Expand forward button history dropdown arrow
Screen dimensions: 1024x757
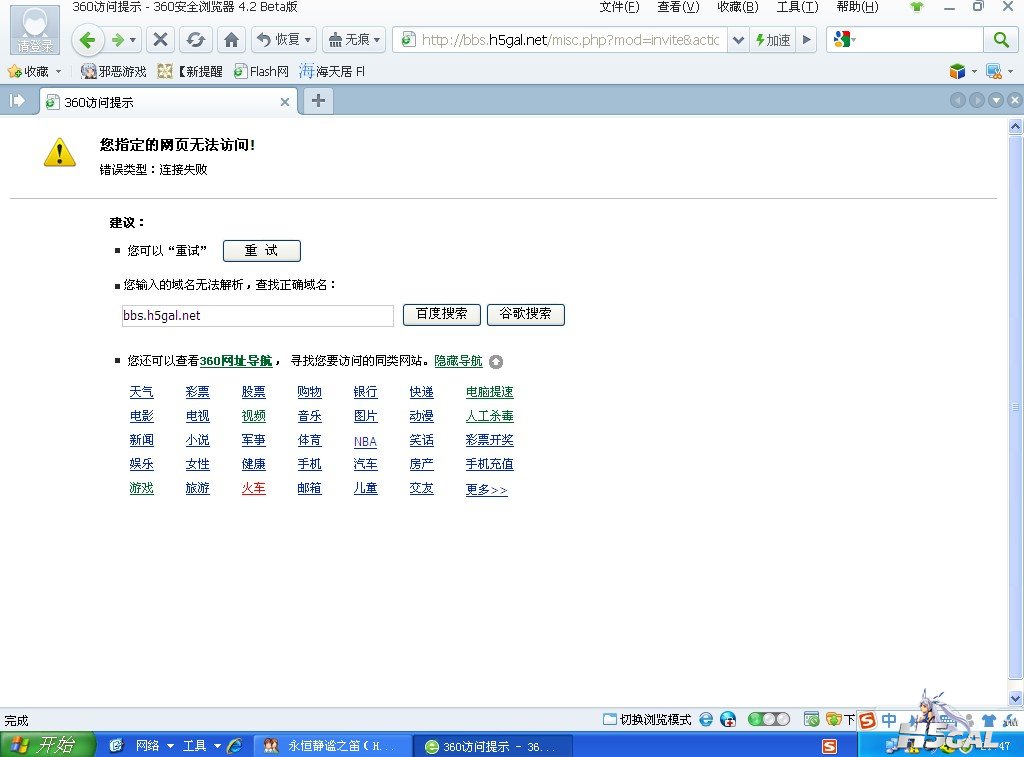pyautogui.click(x=133, y=40)
